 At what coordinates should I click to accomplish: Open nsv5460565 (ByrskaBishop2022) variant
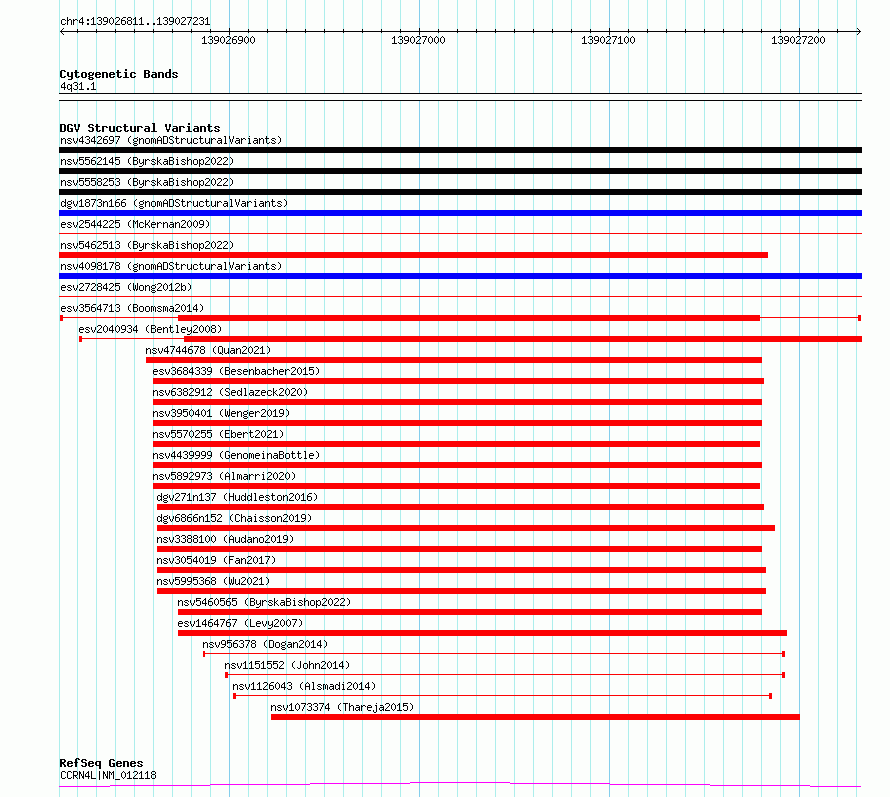click(264, 602)
